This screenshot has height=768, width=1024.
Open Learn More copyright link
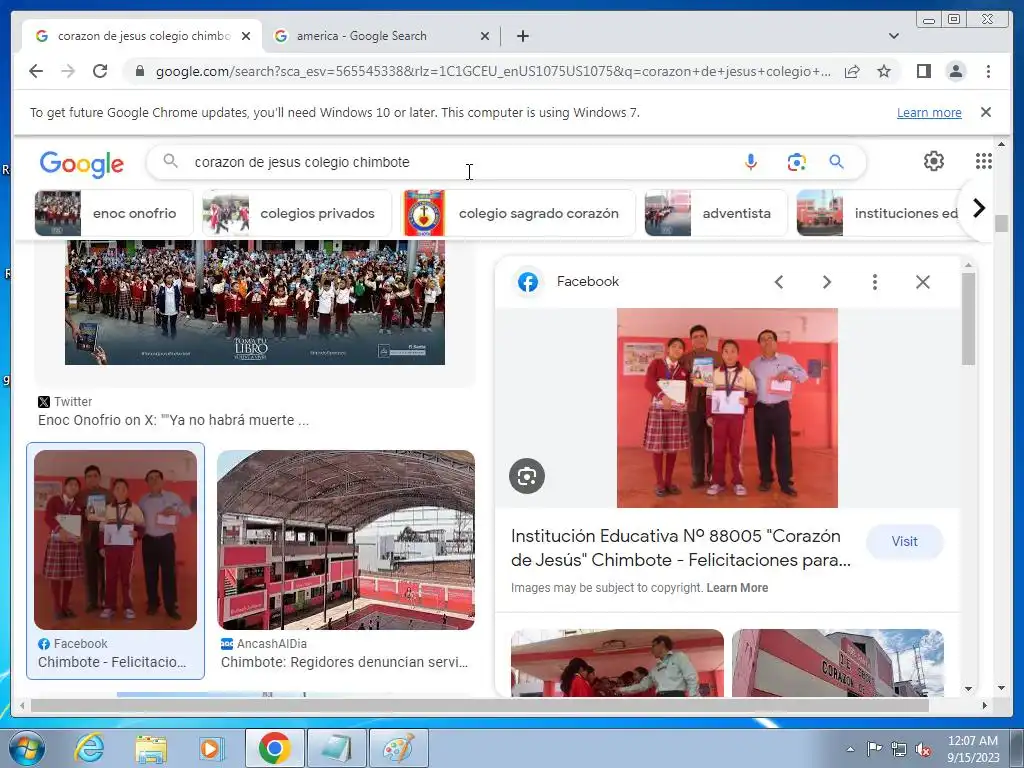(x=737, y=588)
